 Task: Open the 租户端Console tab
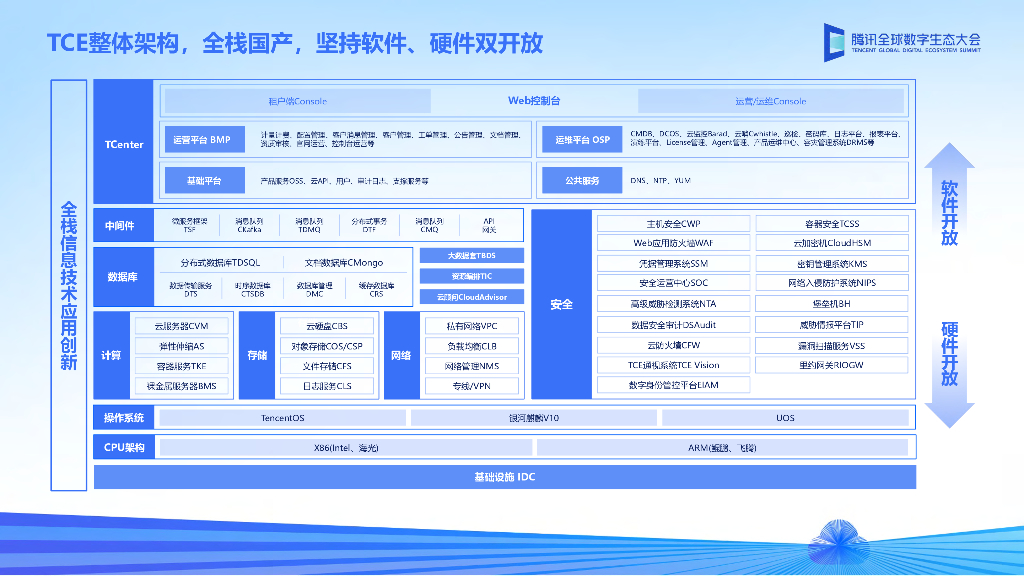[x=297, y=101]
